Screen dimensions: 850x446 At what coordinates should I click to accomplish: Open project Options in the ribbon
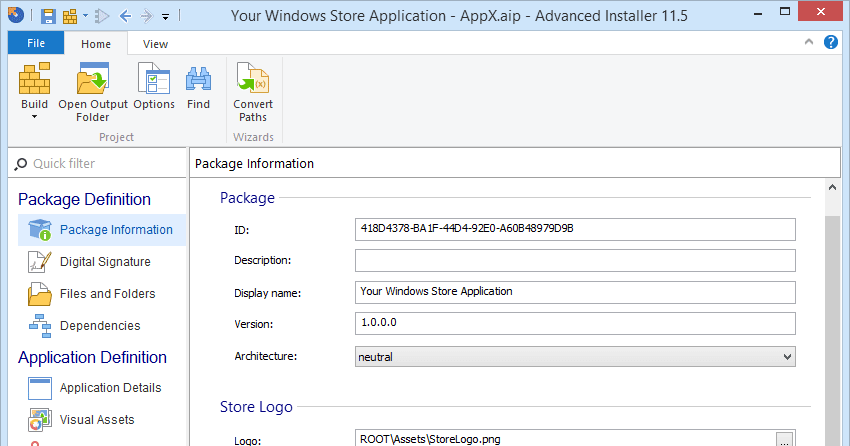pyautogui.click(x=154, y=87)
